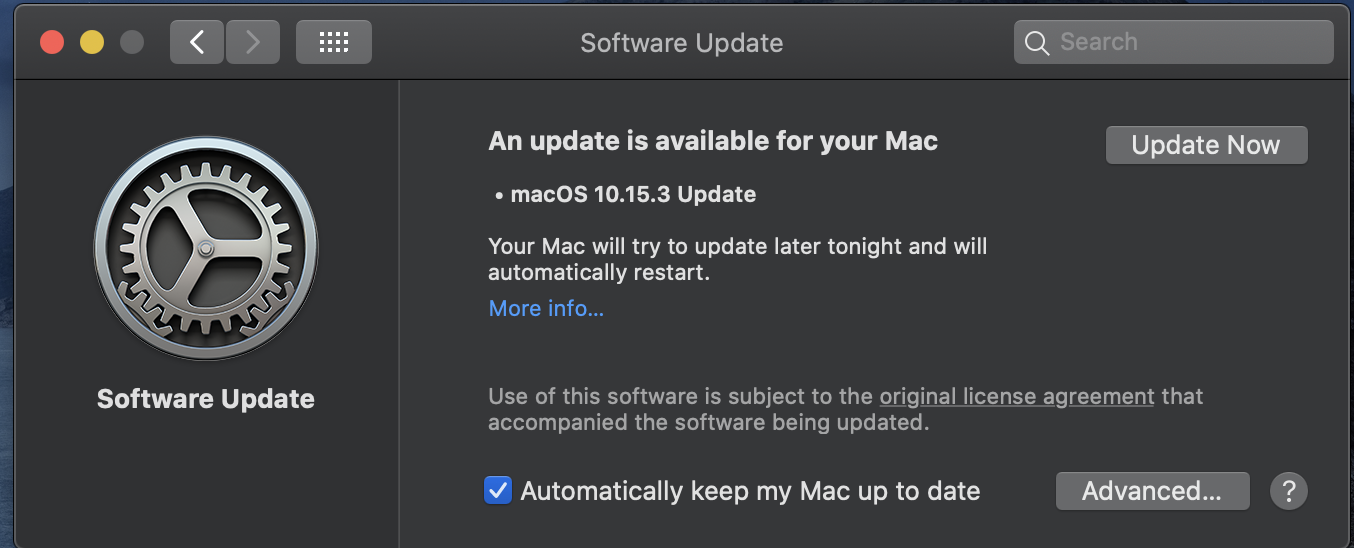Click the gray disabled zoom window button
The image size is (1354, 548).
point(132,42)
